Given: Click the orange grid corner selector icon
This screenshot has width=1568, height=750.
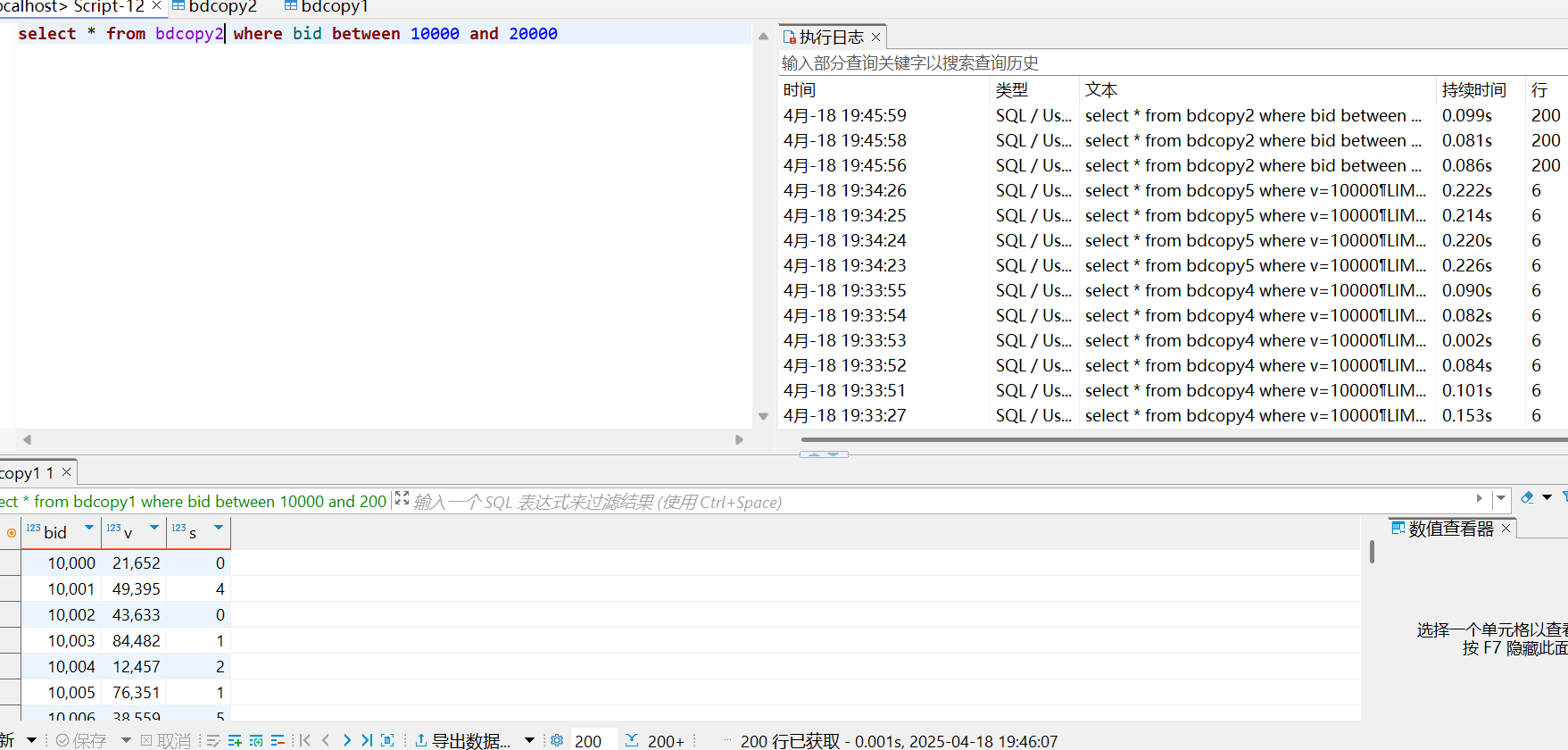Looking at the screenshot, I should (x=11, y=533).
